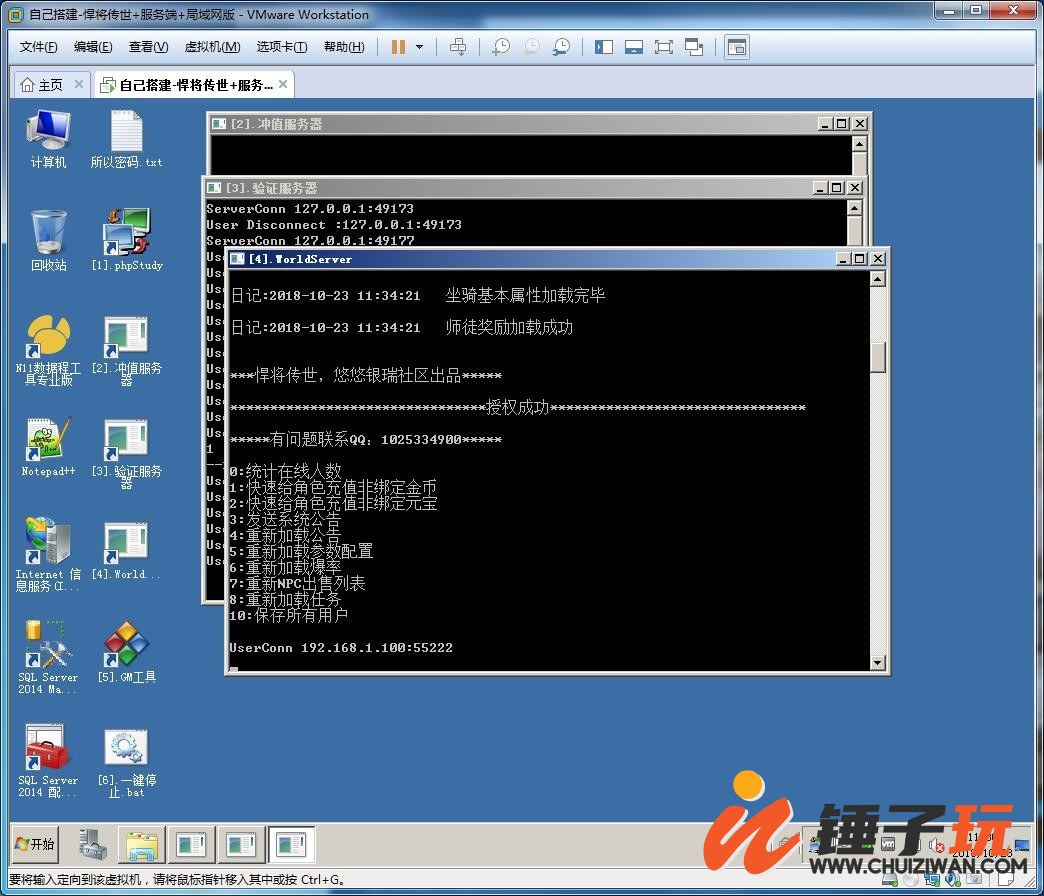Close the 主页 tab
1044x896 pixels.
[x=79, y=84]
